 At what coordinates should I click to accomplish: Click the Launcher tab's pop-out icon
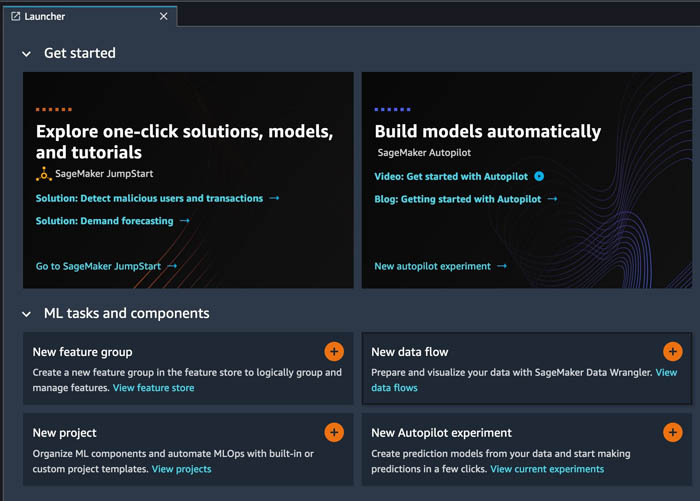(16, 17)
